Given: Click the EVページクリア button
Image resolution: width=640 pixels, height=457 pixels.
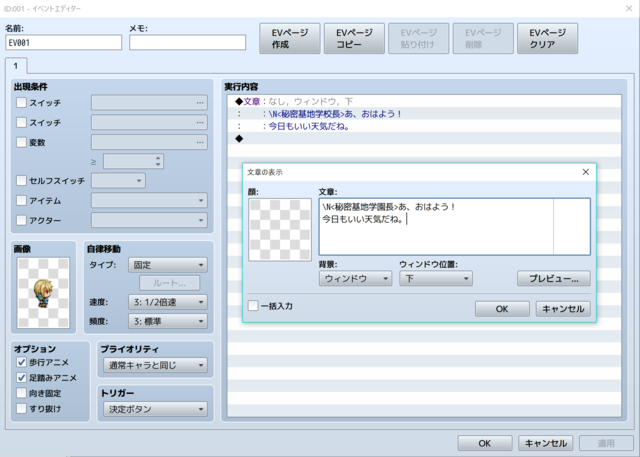Looking at the screenshot, I should click(x=547, y=38).
